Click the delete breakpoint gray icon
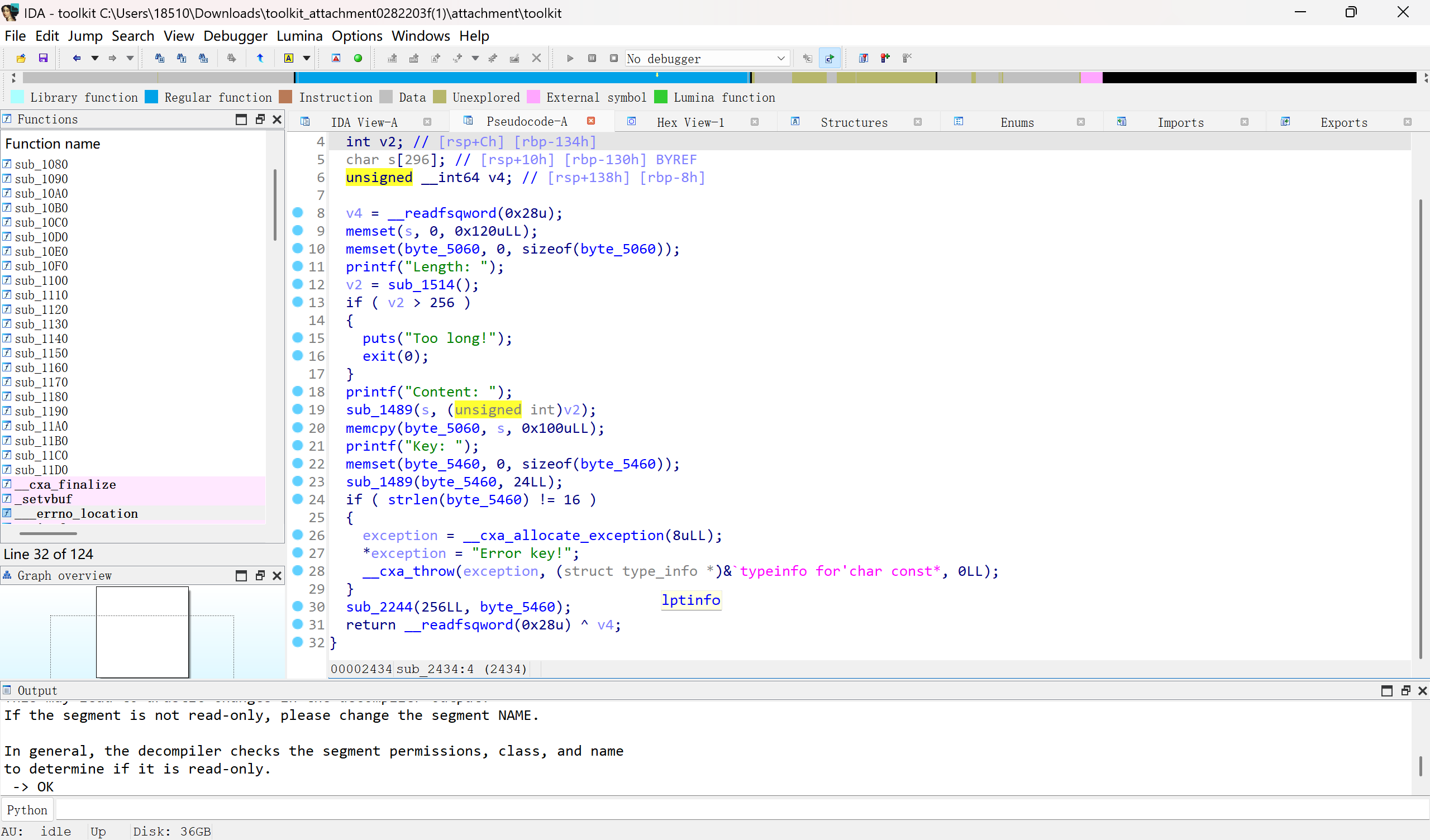 point(907,58)
